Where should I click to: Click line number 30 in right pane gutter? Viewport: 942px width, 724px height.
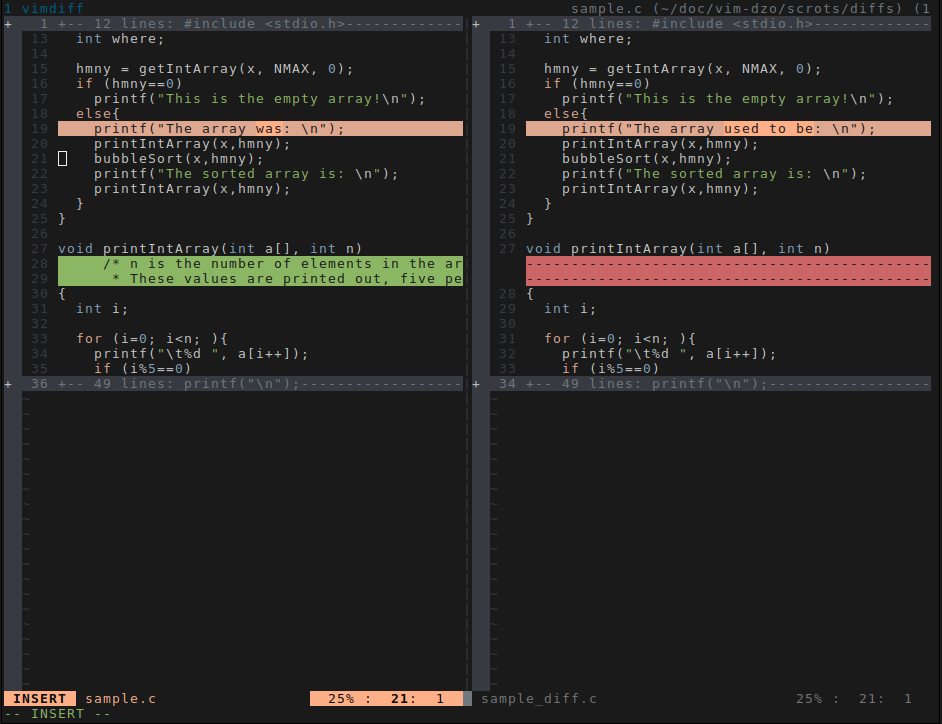click(x=508, y=324)
